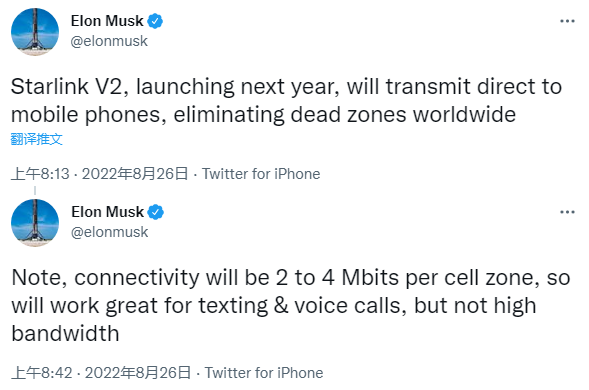The width and height of the screenshot is (589, 390).
Task: Click Twitter for iPhone on the 8:42 tweet
Action: (x=264, y=373)
